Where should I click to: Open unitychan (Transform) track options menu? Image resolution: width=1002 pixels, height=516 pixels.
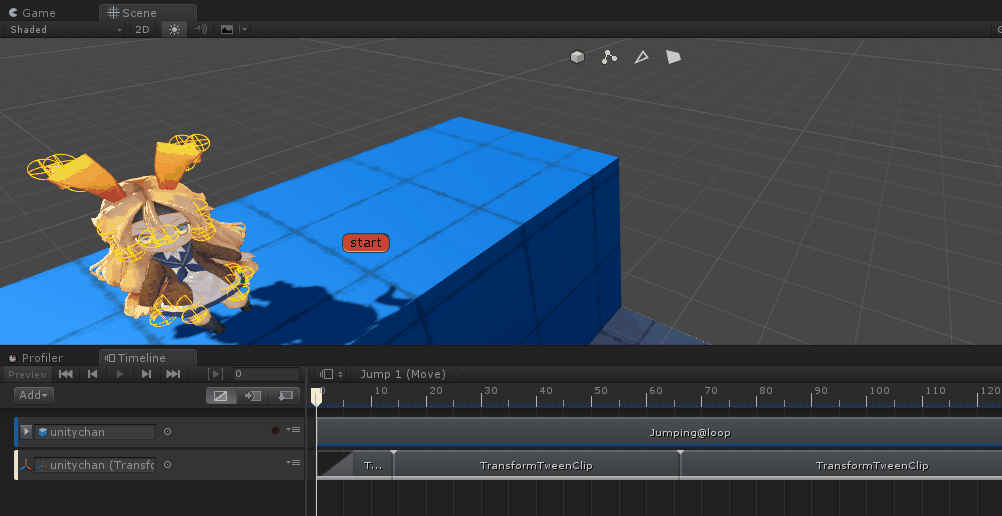(293, 463)
